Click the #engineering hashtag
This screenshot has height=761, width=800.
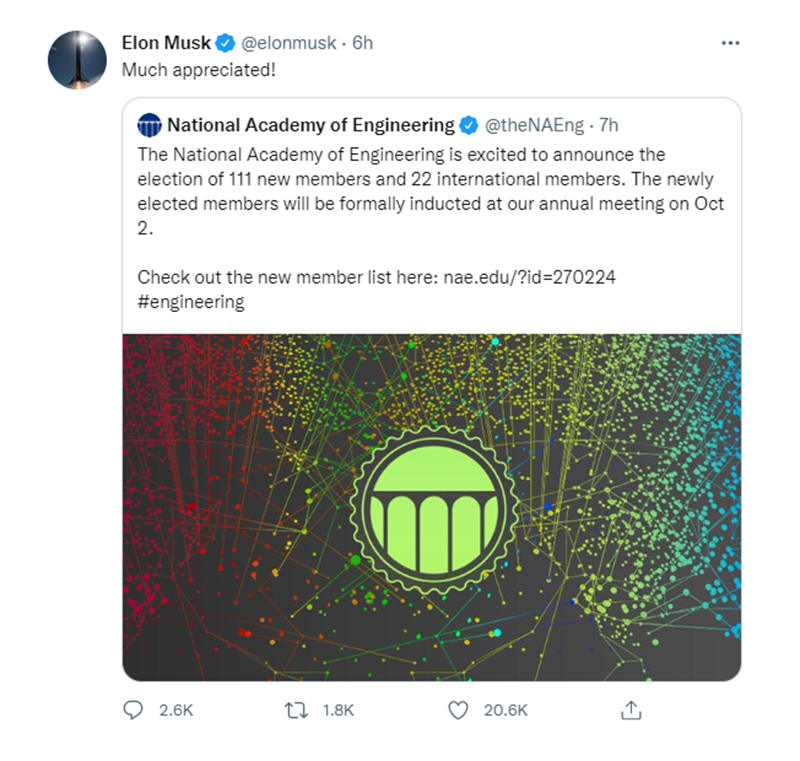click(190, 301)
